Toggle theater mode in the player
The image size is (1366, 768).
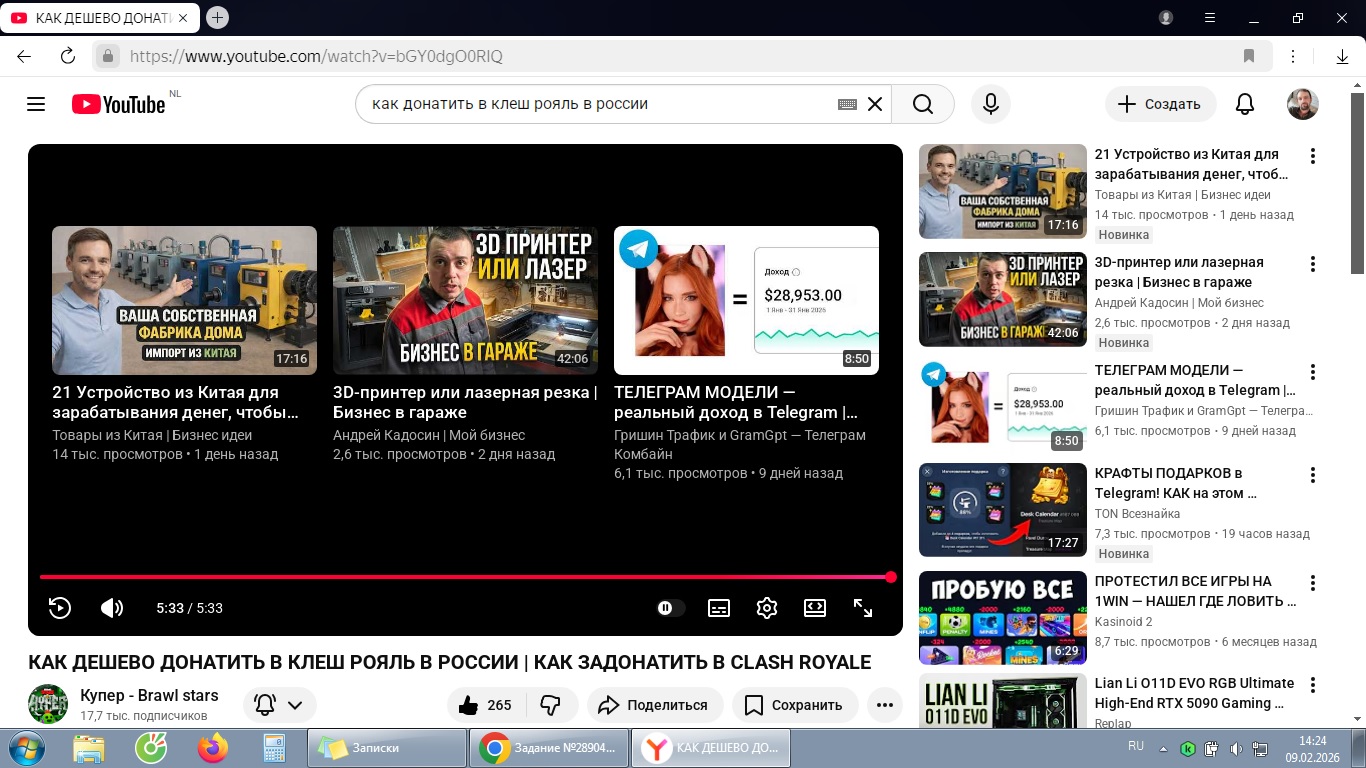pos(815,608)
